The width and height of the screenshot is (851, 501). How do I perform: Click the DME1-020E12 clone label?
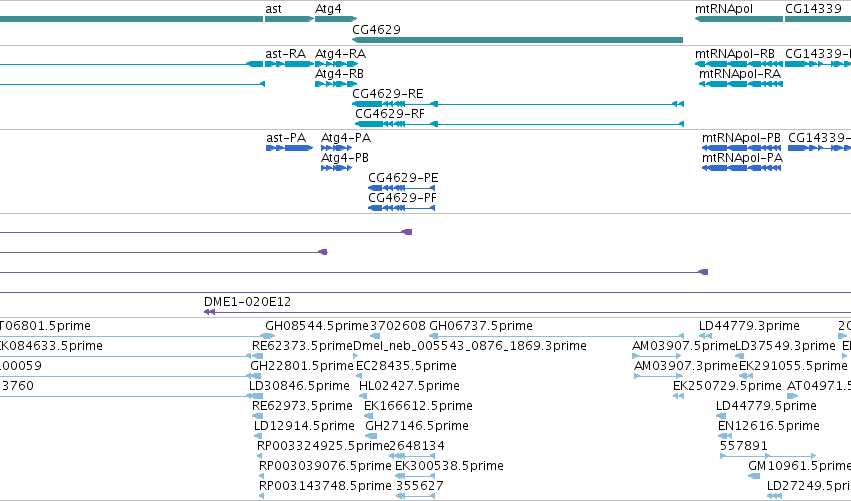247,302
